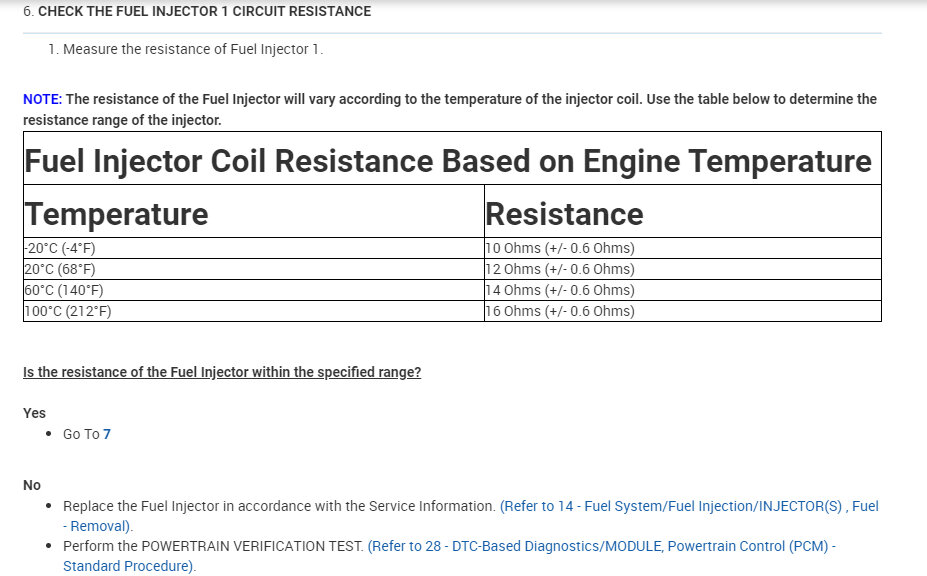The image size is (927, 576).
Task: Select the 14 Ohms resistance cell
Action: 560,290
